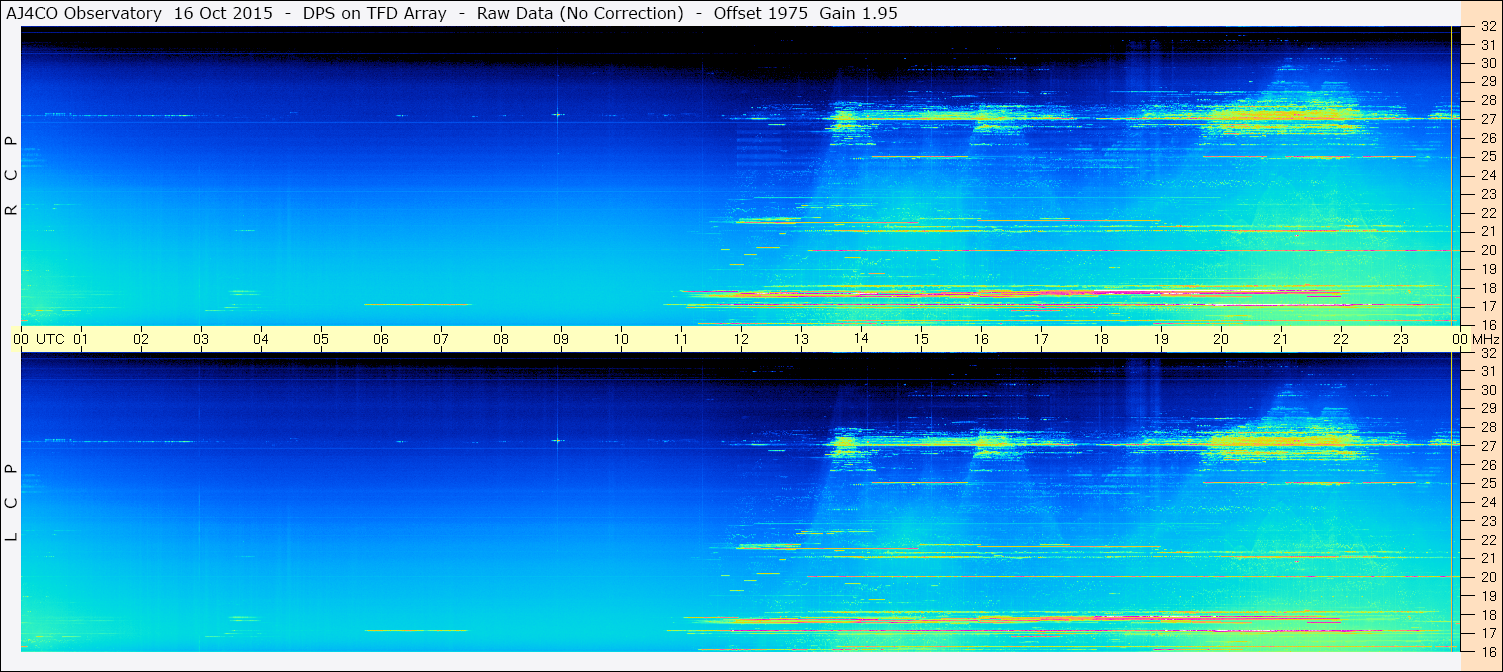Click the 20 MHz label on the RCP scale
Viewport: 1503px width, 672px height.
(1488, 250)
